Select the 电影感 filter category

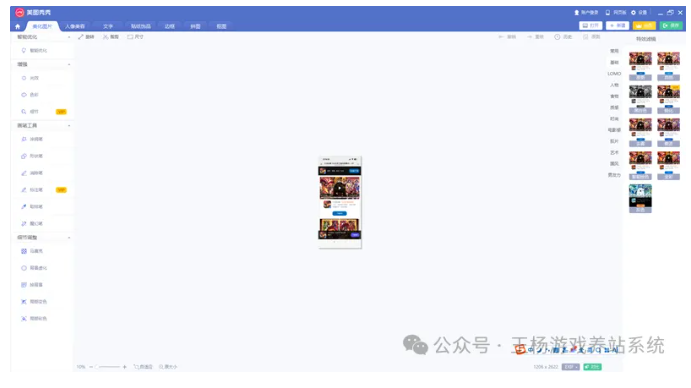[614, 130]
